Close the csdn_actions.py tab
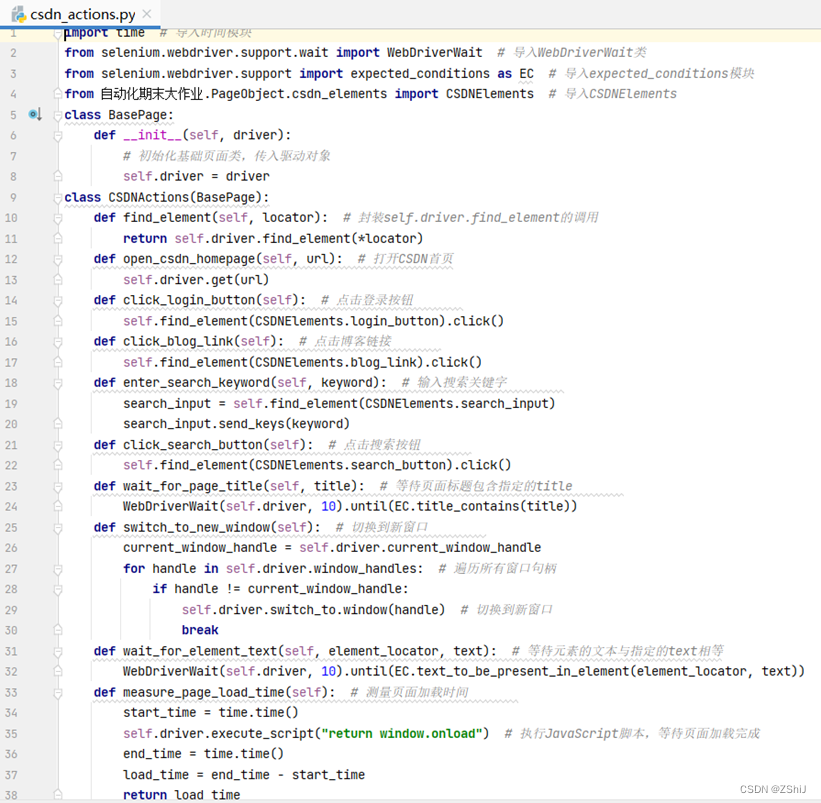Viewport: 821px width, 803px height. coord(147,14)
